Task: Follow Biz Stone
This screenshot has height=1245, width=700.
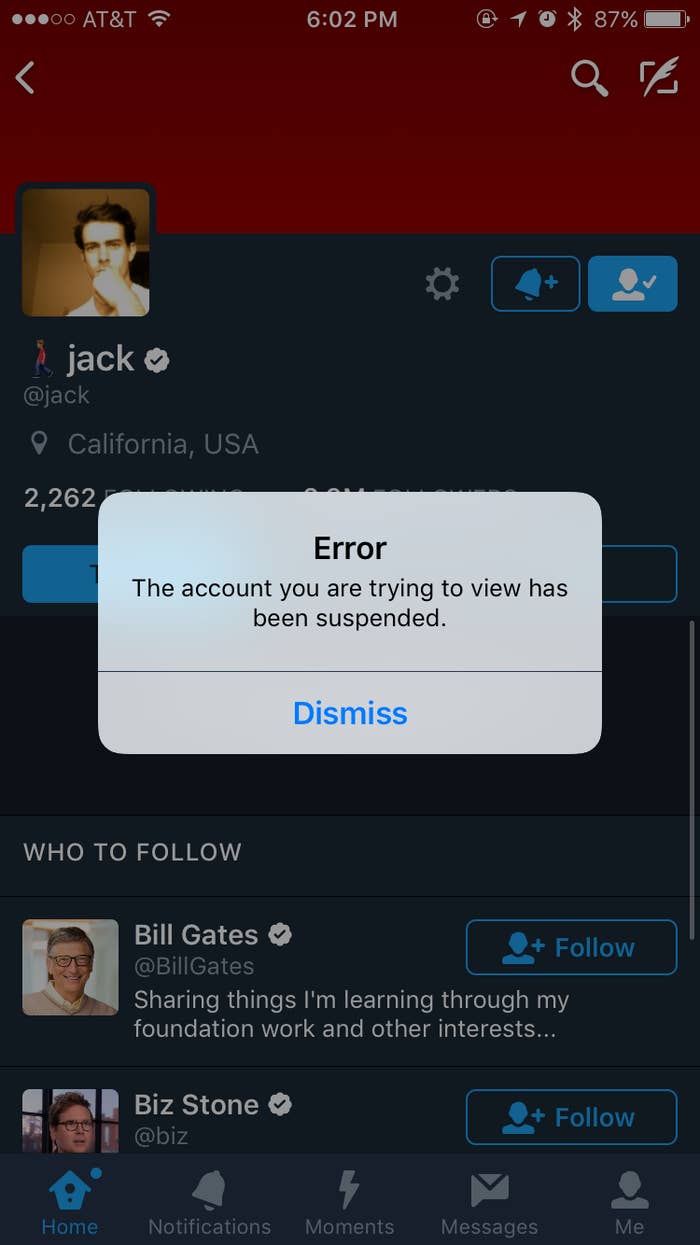Action: click(x=571, y=1117)
